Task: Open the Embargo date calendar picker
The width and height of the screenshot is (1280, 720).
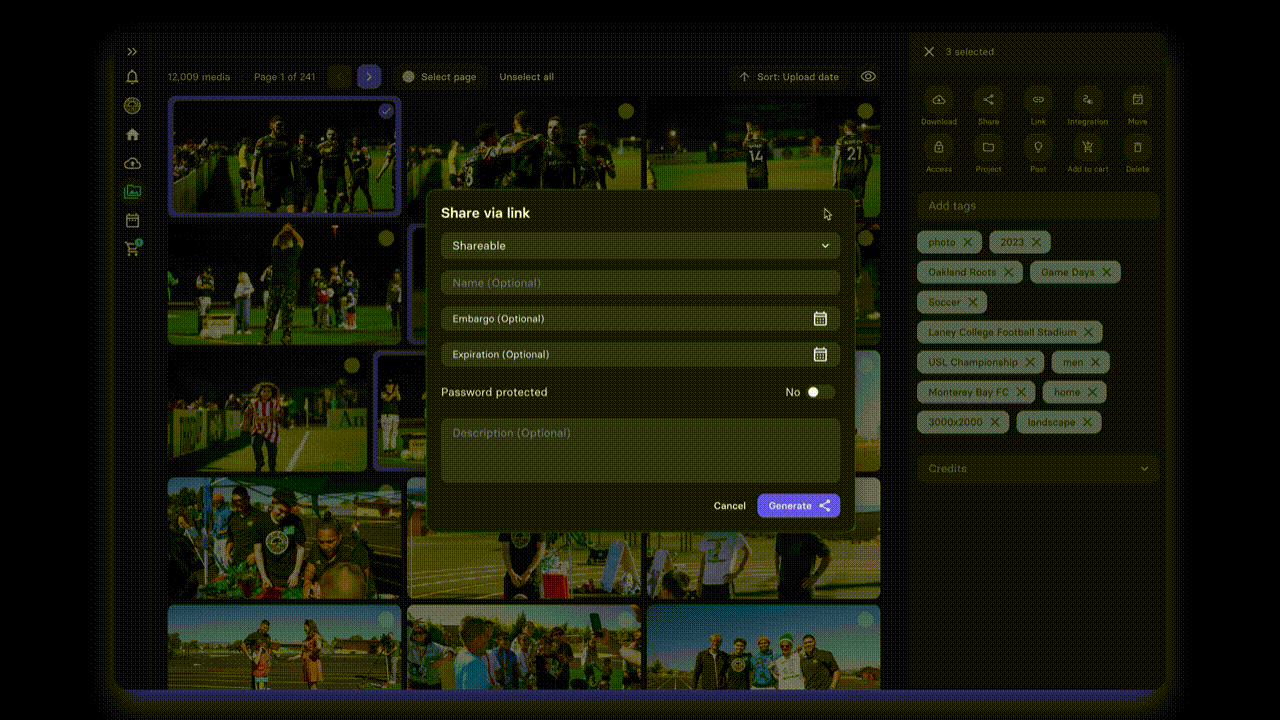Action: click(819, 319)
